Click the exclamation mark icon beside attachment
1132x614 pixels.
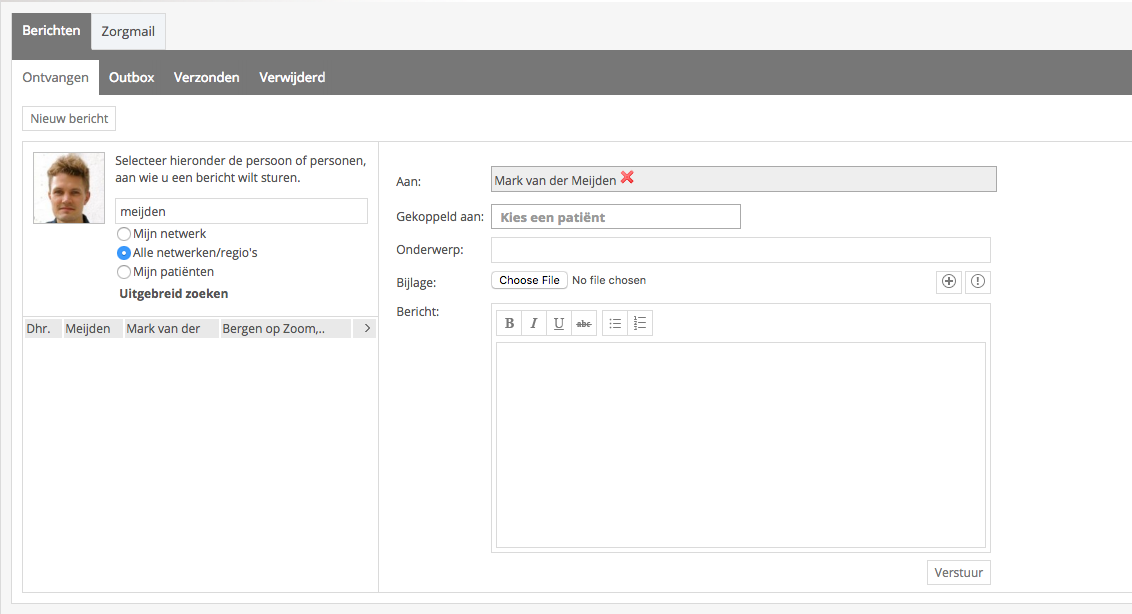[x=977, y=281]
